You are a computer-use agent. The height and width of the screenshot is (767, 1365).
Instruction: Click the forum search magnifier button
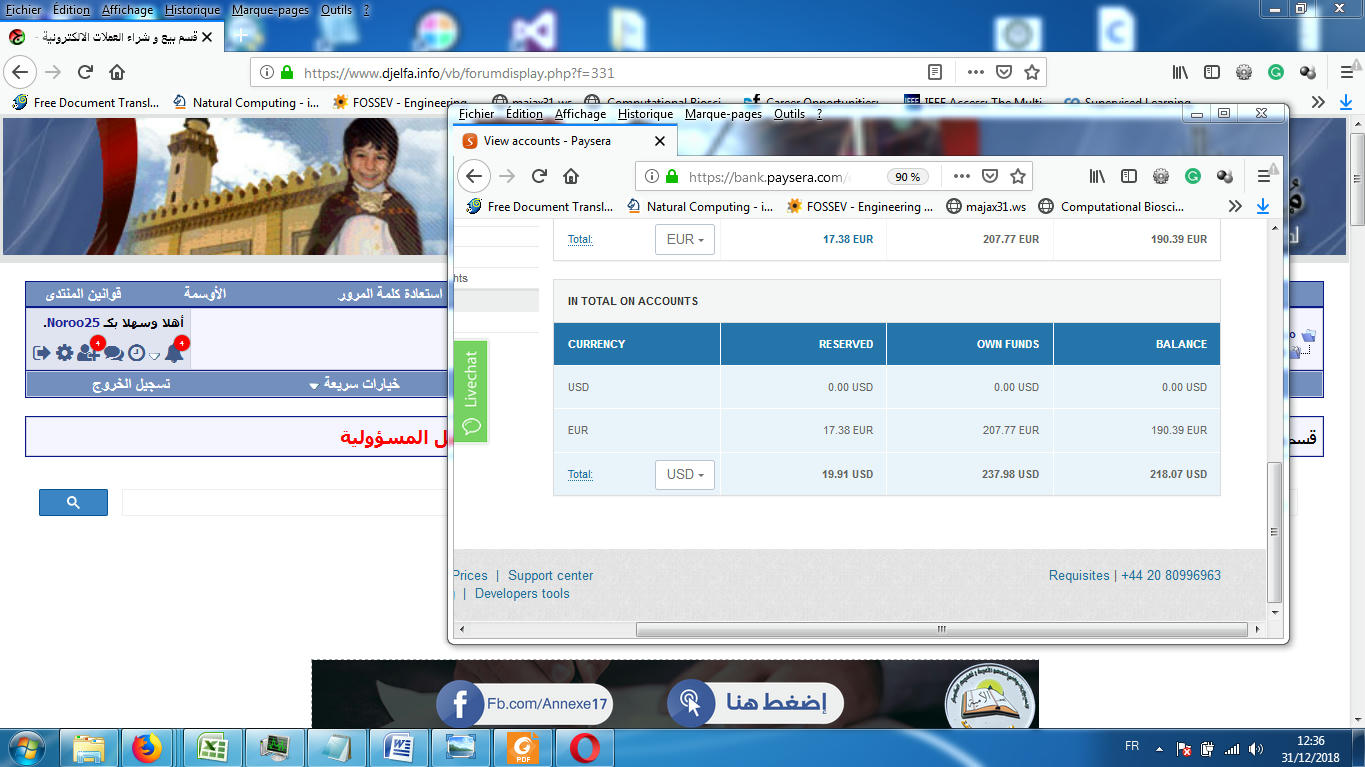click(73, 503)
